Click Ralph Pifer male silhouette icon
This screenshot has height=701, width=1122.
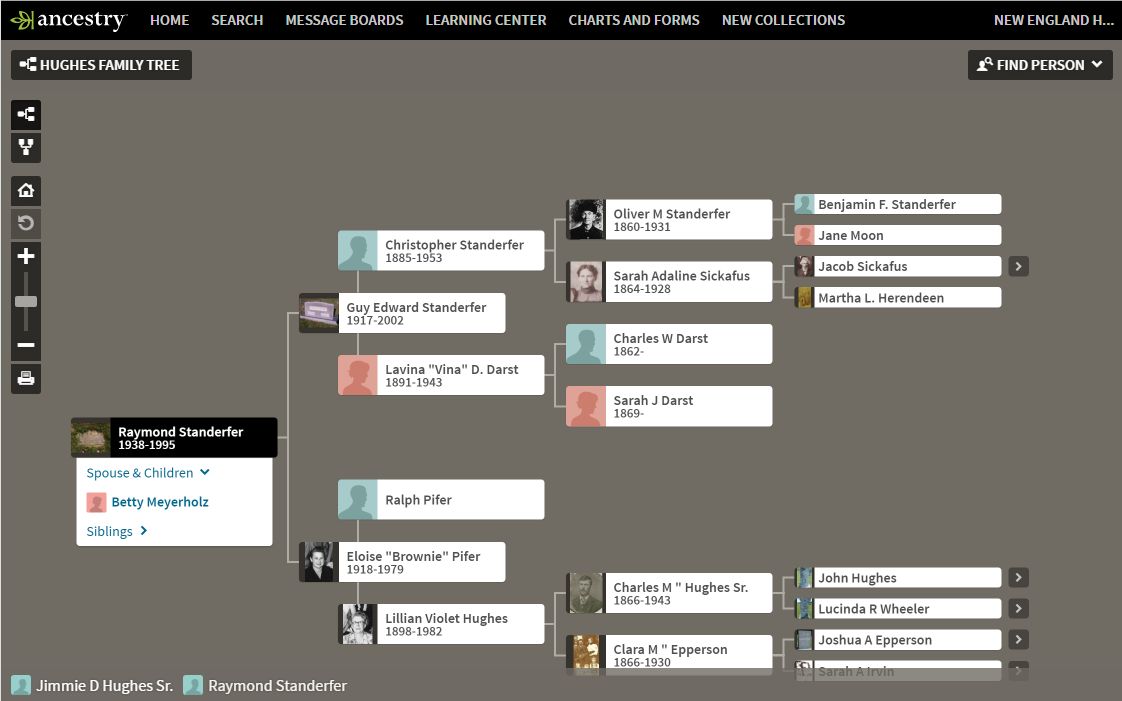coord(357,499)
